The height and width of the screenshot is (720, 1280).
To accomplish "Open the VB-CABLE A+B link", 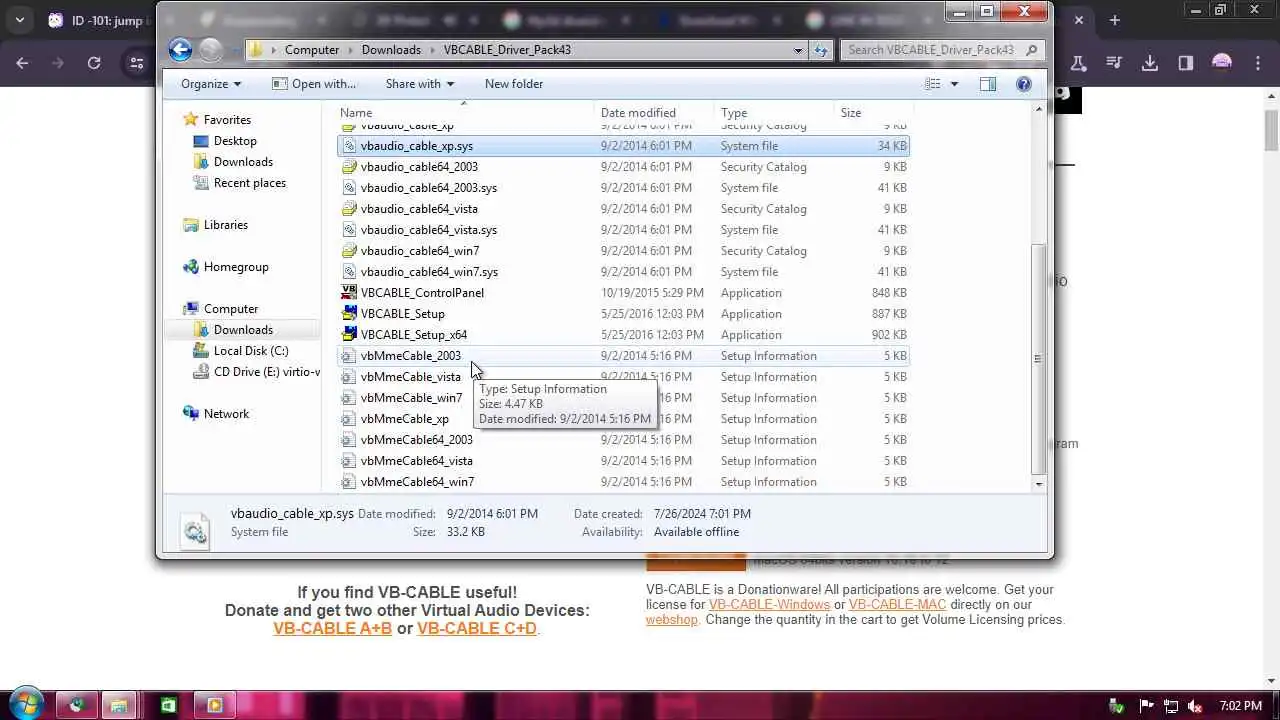I will click(x=332, y=628).
